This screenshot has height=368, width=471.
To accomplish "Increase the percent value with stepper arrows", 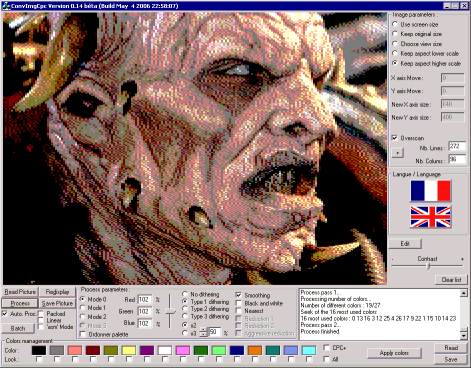I will (204, 329).
